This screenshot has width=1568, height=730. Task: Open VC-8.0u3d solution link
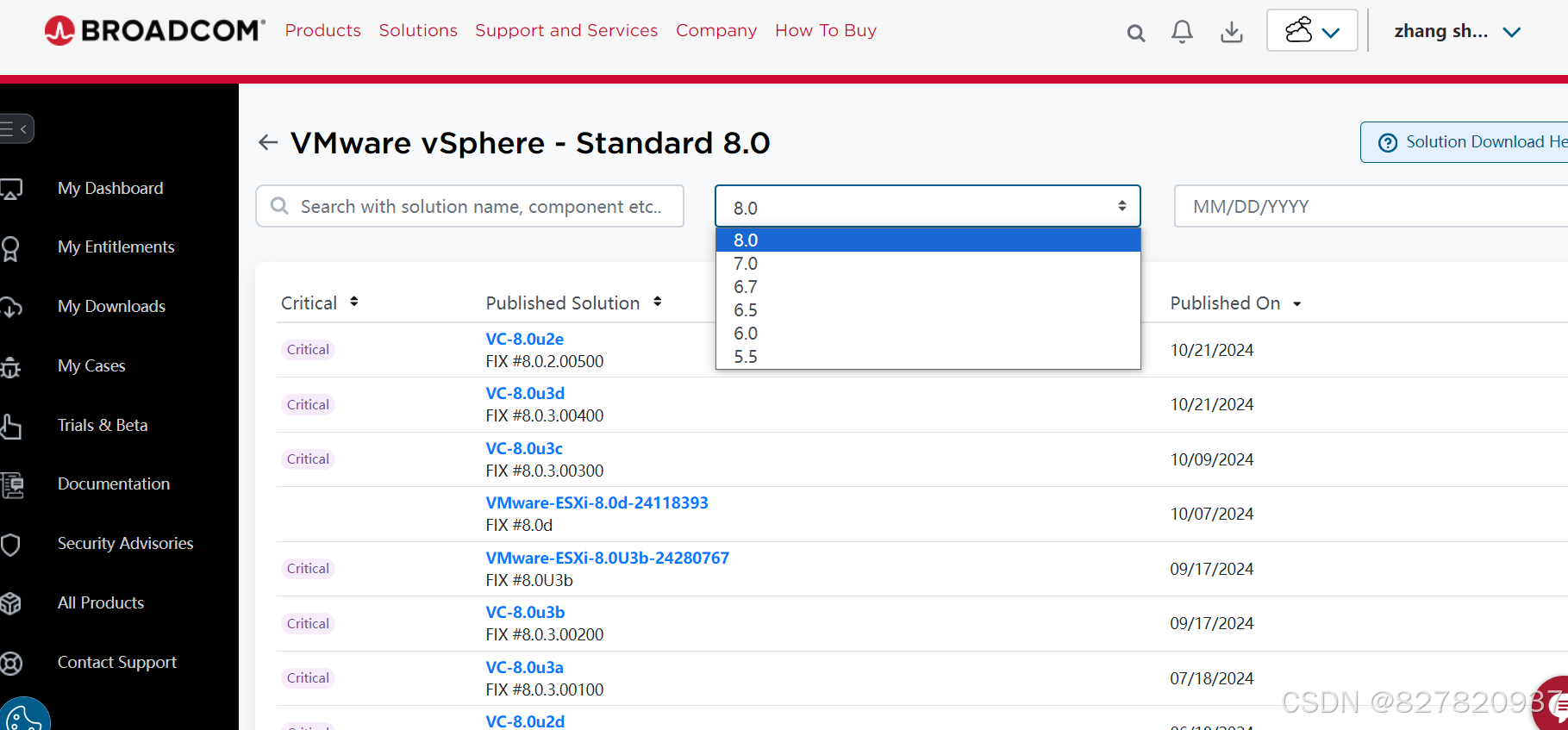(526, 394)
